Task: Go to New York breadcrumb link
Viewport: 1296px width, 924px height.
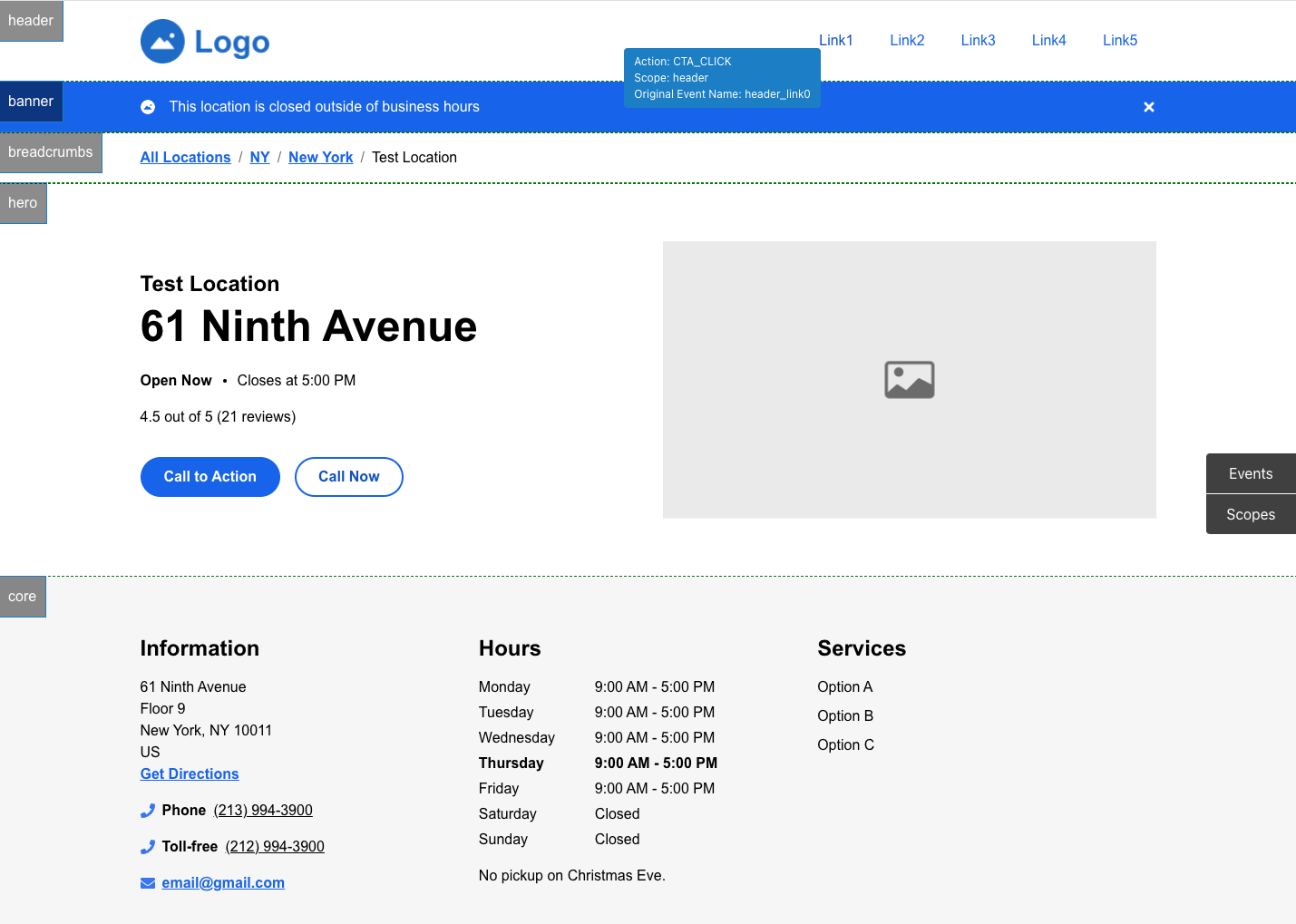Action: point(321,157)
